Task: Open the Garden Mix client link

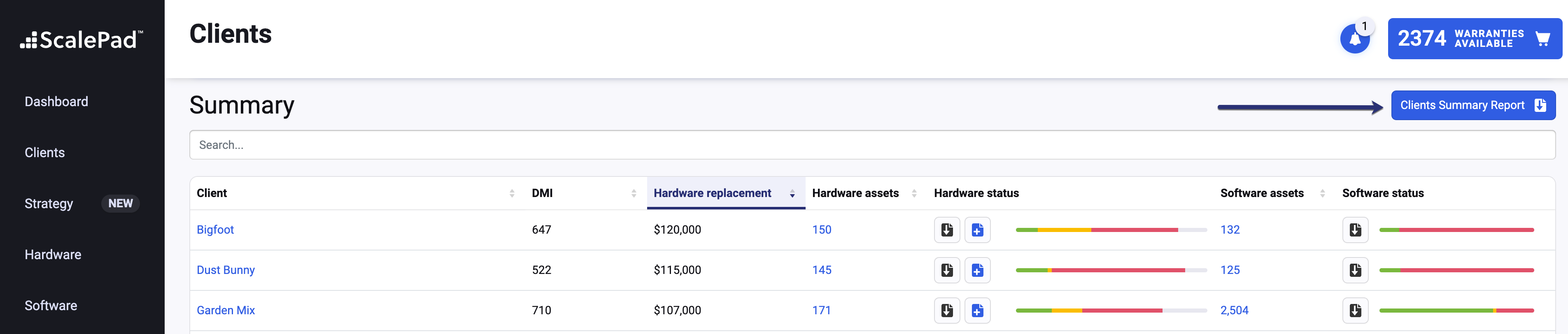Action: [x=226, y=310]
